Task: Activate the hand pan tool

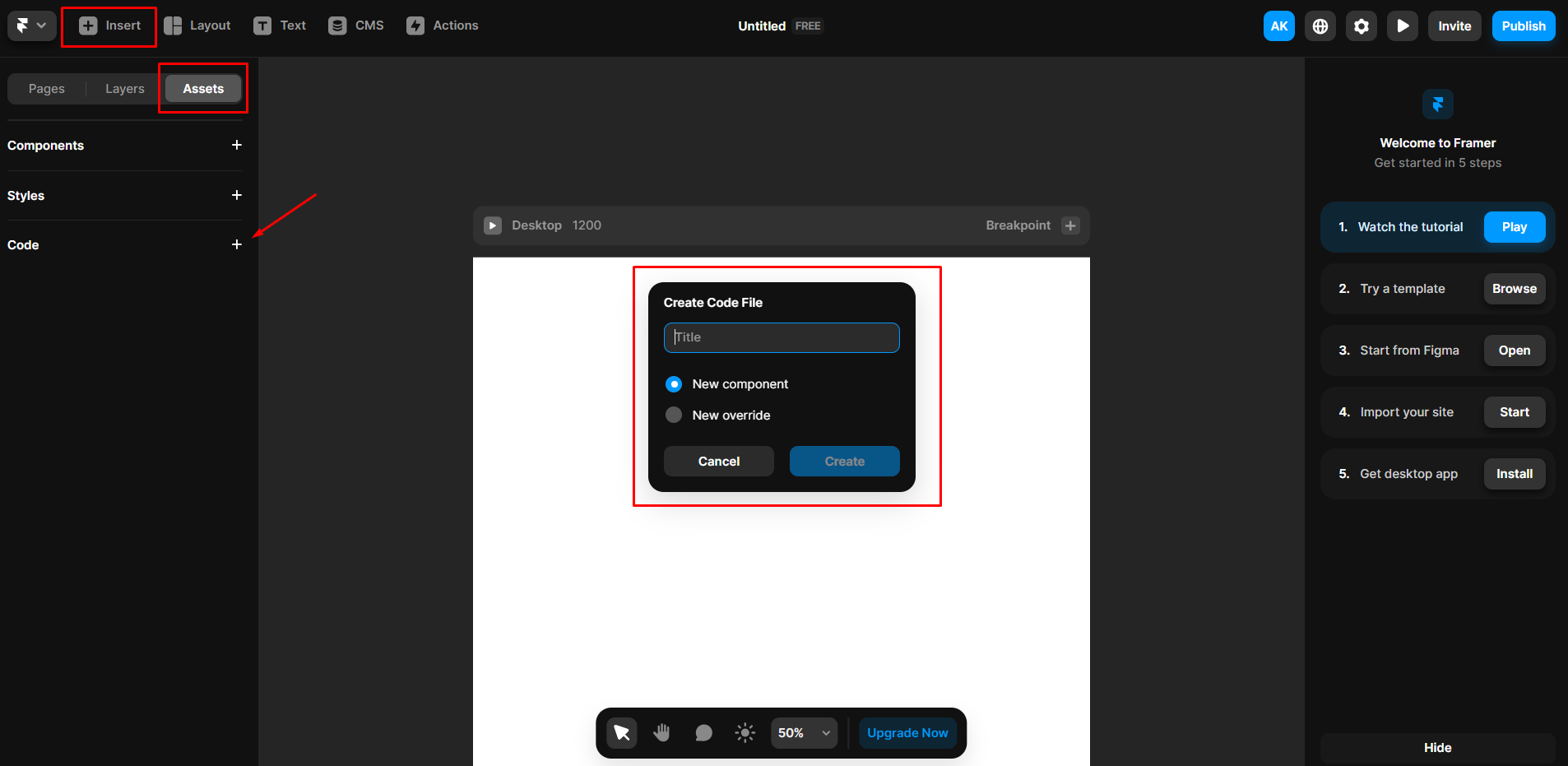Action: [662, 732]
